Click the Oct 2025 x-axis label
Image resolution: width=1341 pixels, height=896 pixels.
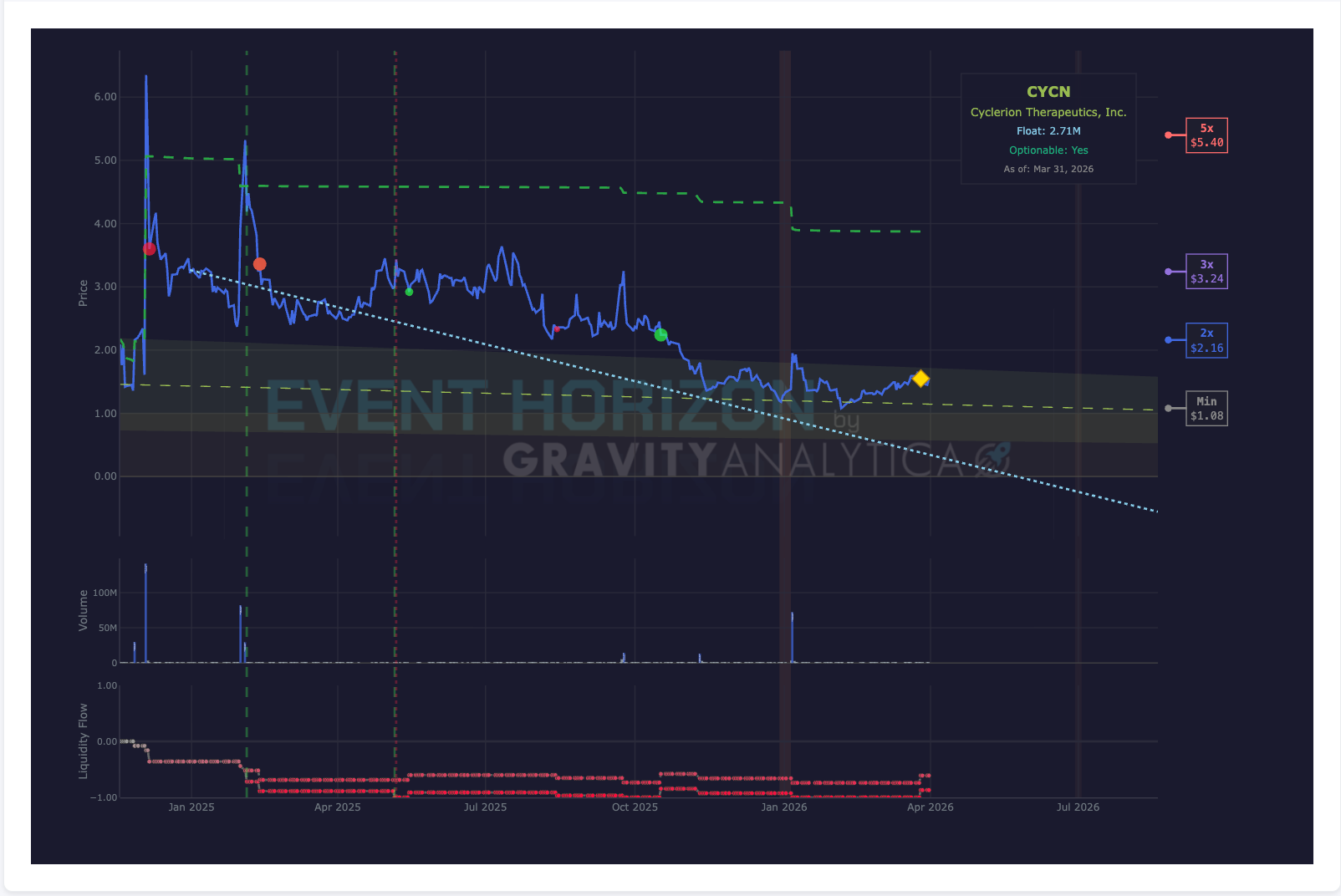pos(635,807)
